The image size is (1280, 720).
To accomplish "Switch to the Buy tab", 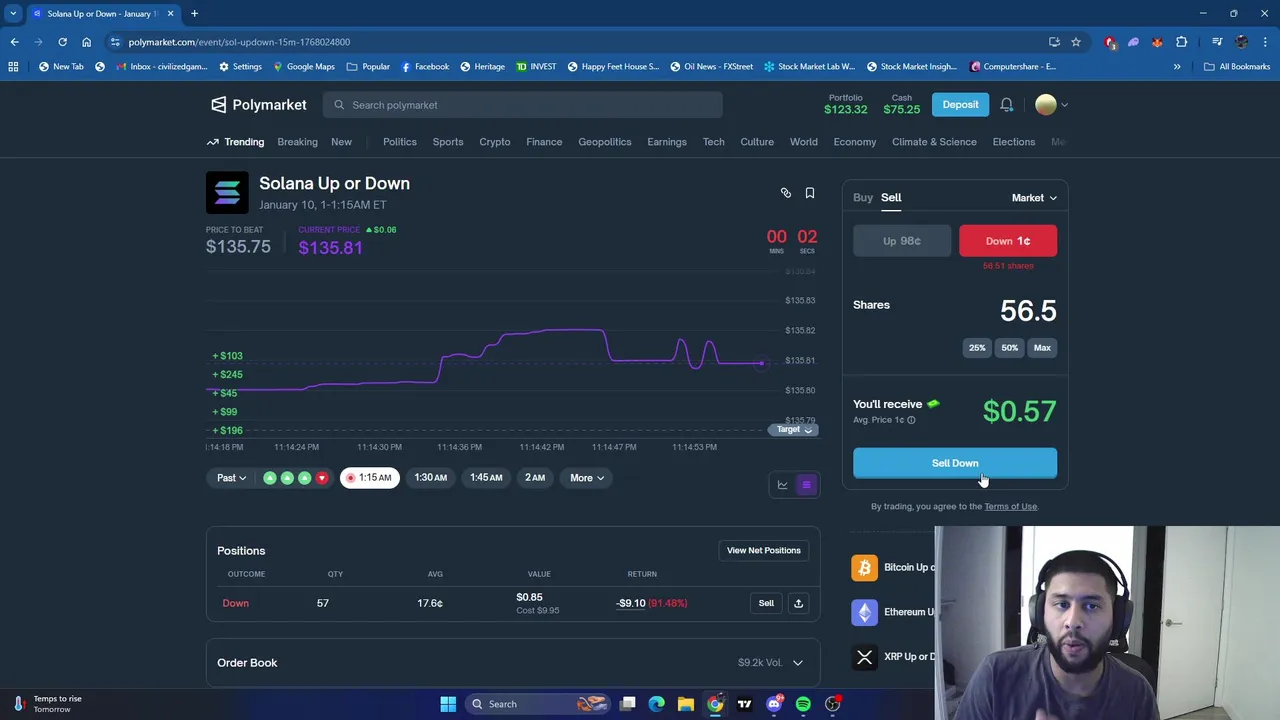I will 863,198.
